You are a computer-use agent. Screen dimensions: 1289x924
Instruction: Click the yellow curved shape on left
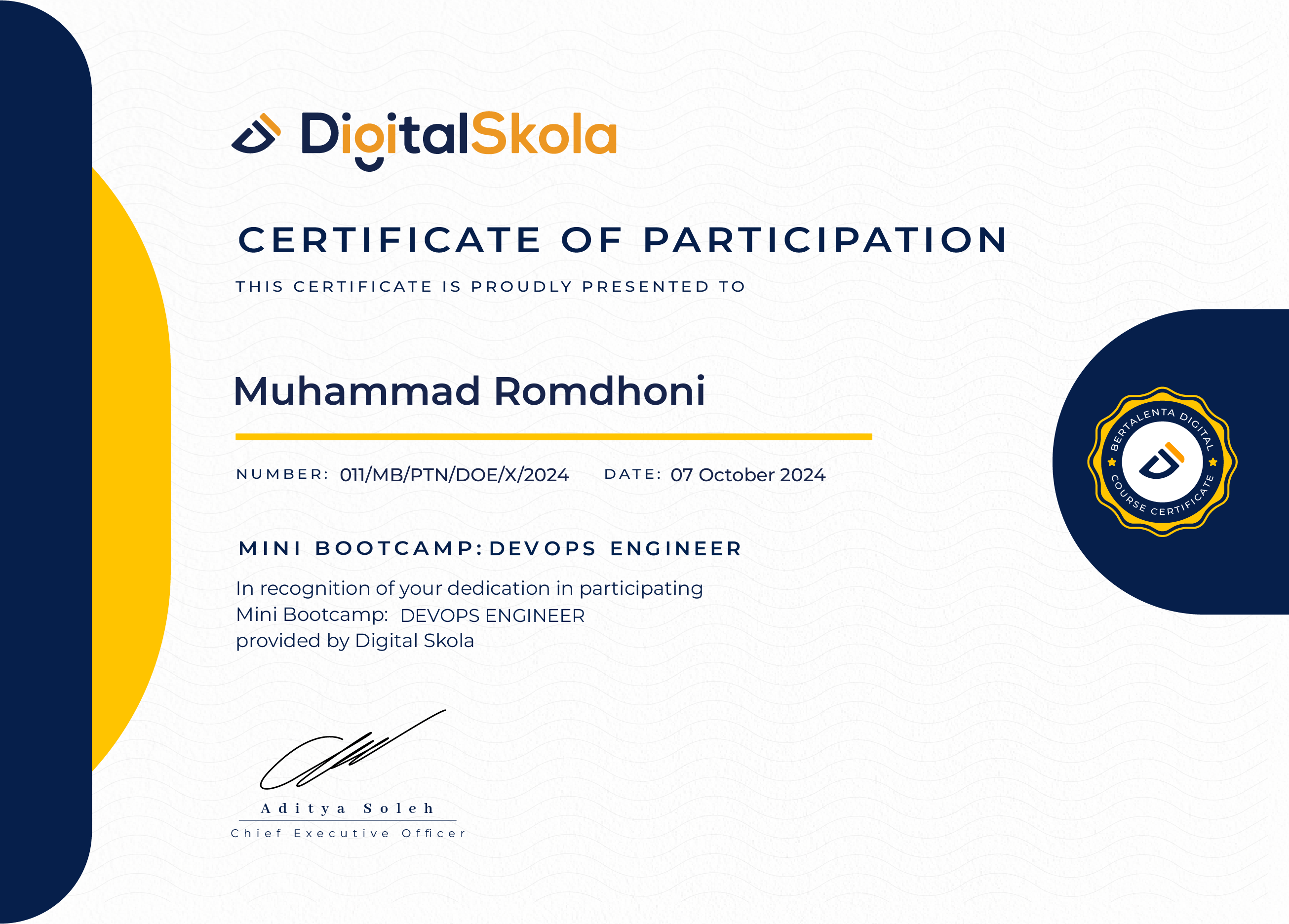132,455
